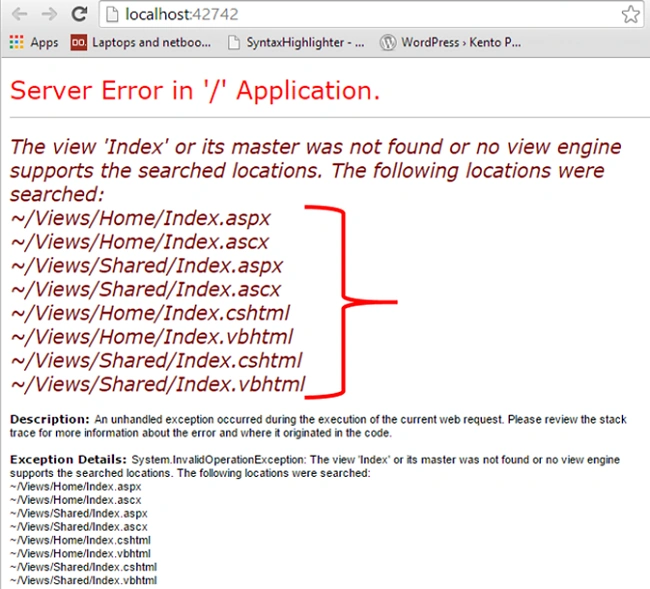Click the small ~/Views/Home/Index.ascx line

point(75,500)
